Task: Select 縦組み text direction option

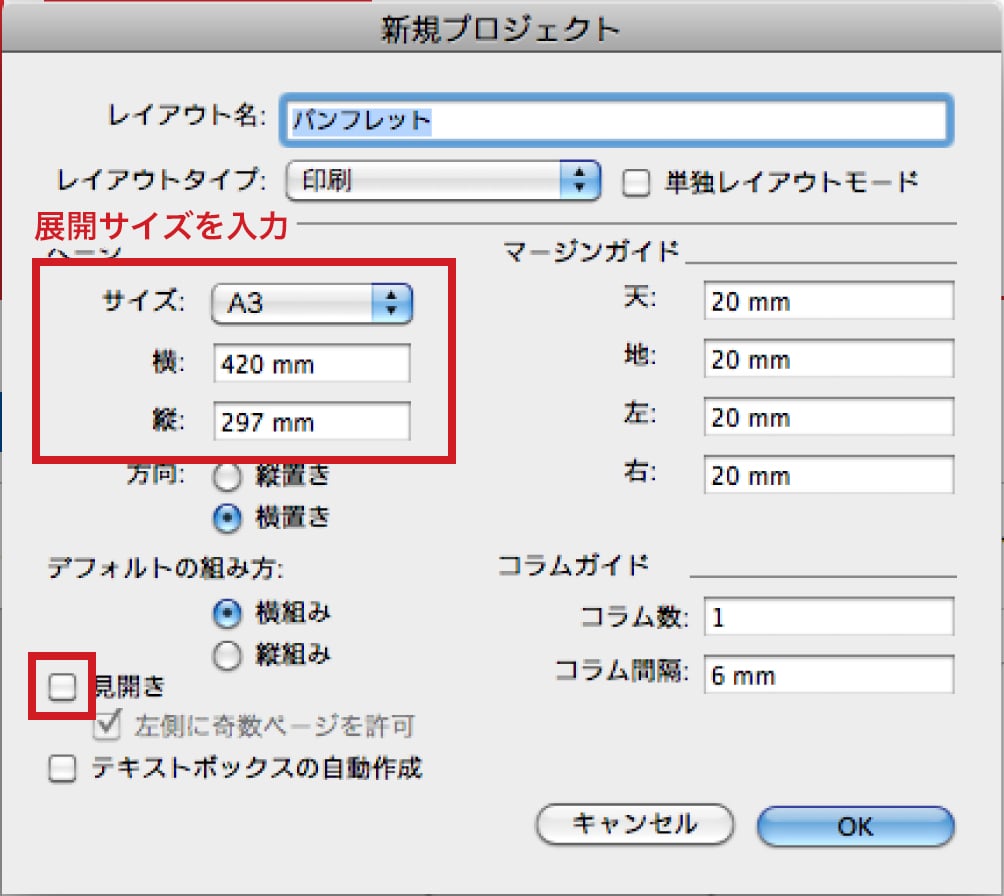Action: tap(229, 655)
